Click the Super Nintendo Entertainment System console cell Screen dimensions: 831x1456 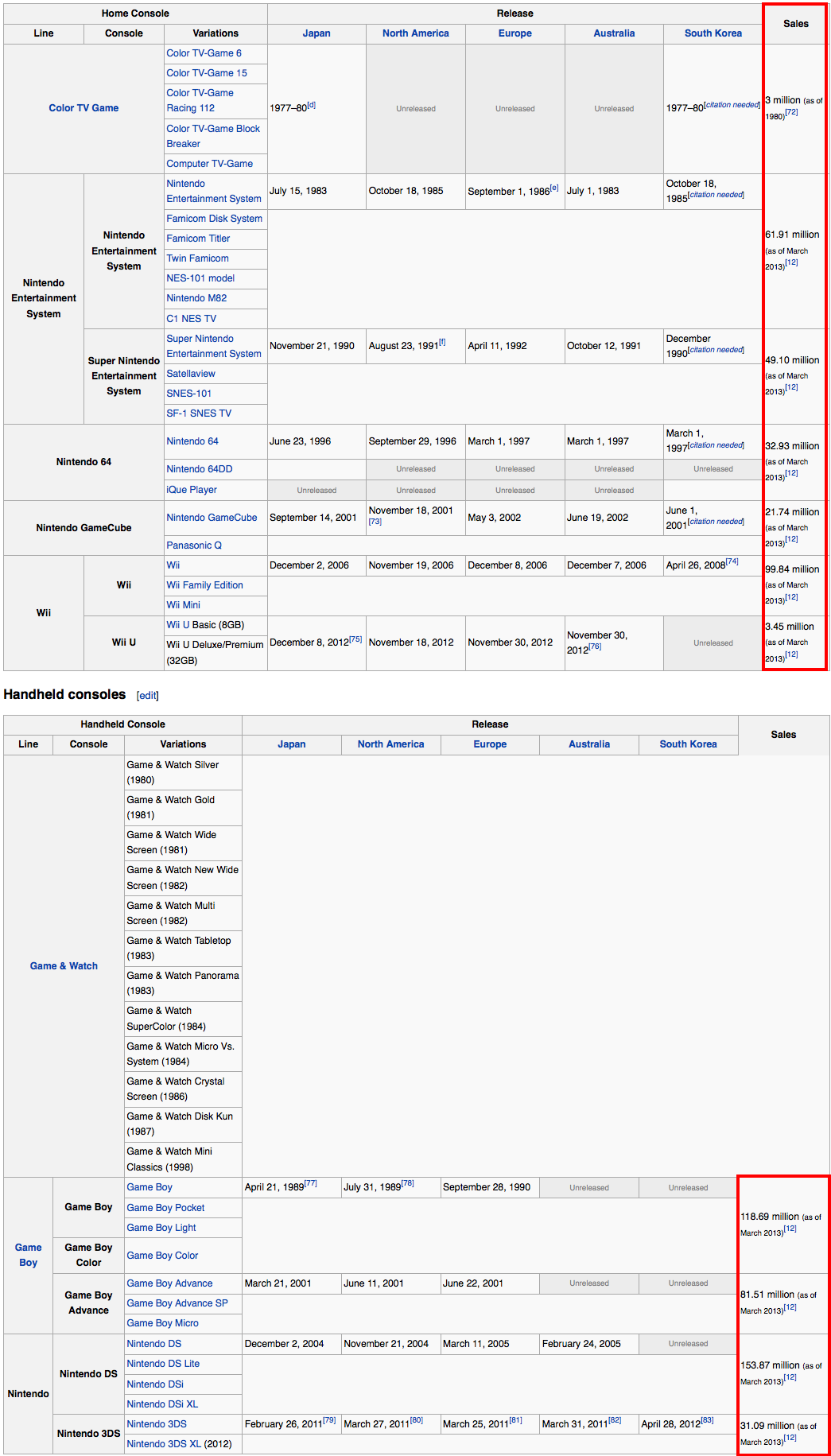point(124,376)
